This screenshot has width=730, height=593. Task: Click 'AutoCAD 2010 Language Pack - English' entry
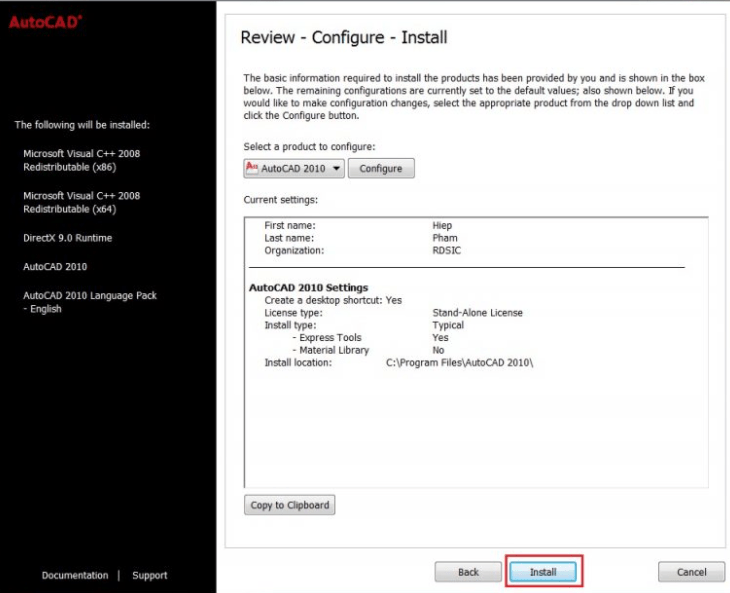90,302
